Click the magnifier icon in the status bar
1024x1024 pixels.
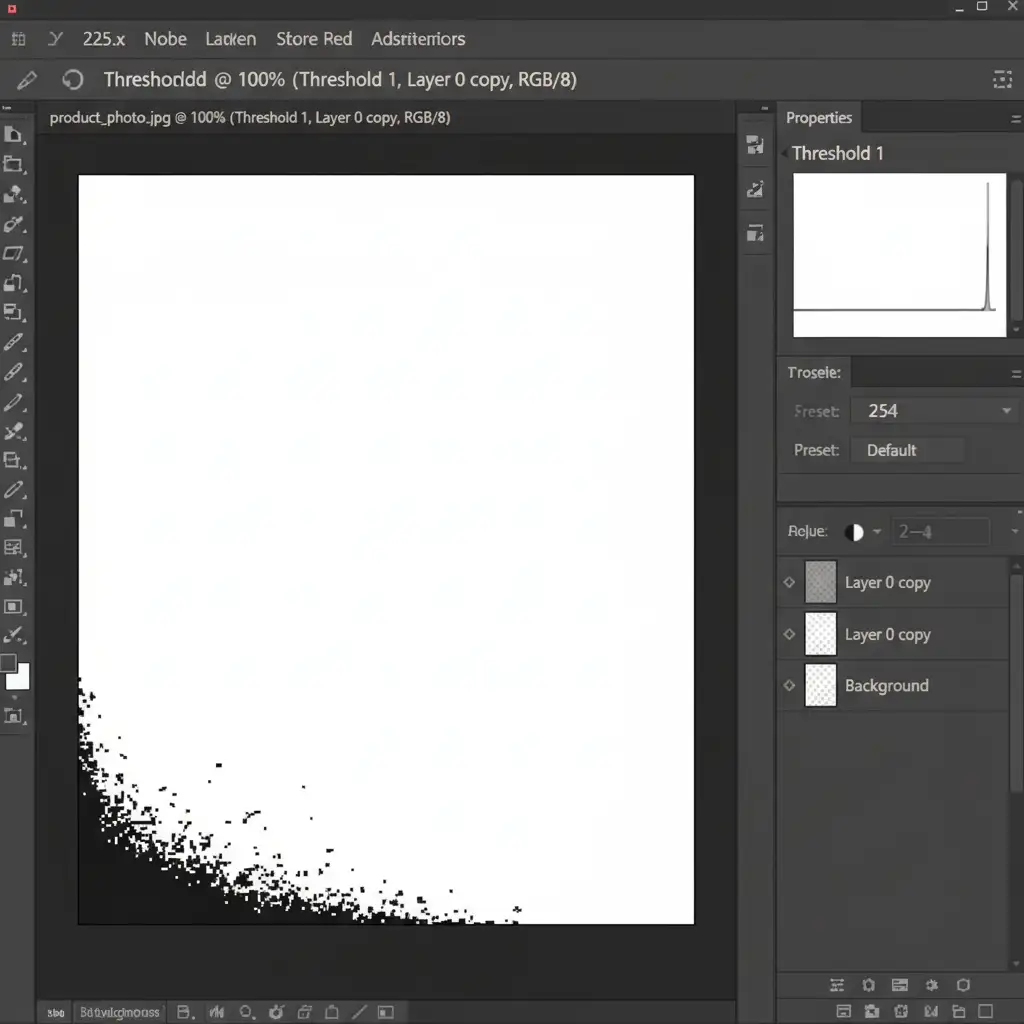(248, 1012)
